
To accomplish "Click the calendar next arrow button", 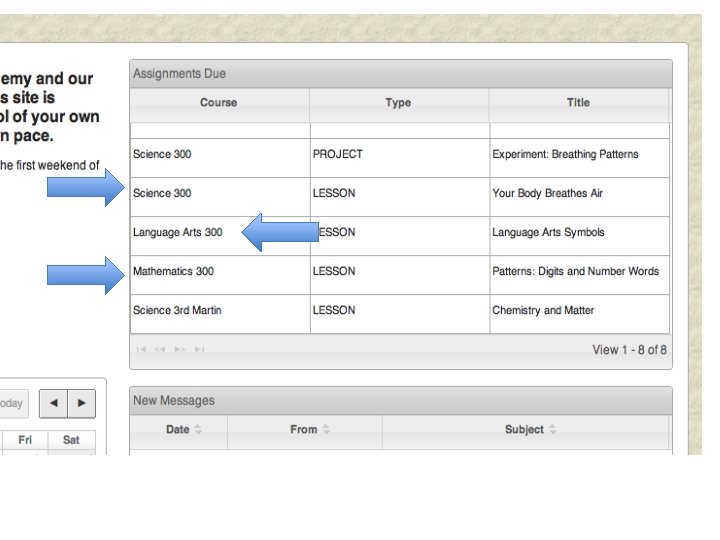I will pyautogui.click(x=82, y=403).
